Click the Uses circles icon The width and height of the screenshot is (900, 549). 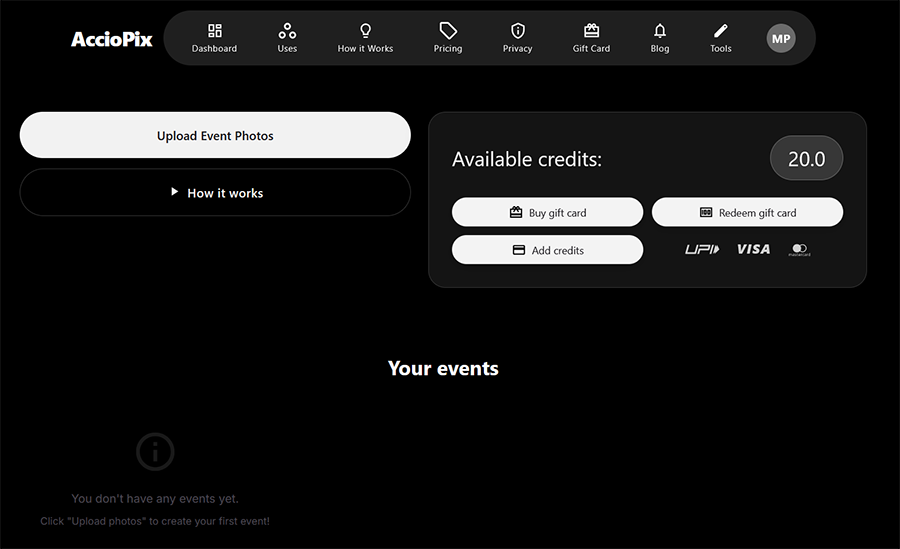point(287,30)
